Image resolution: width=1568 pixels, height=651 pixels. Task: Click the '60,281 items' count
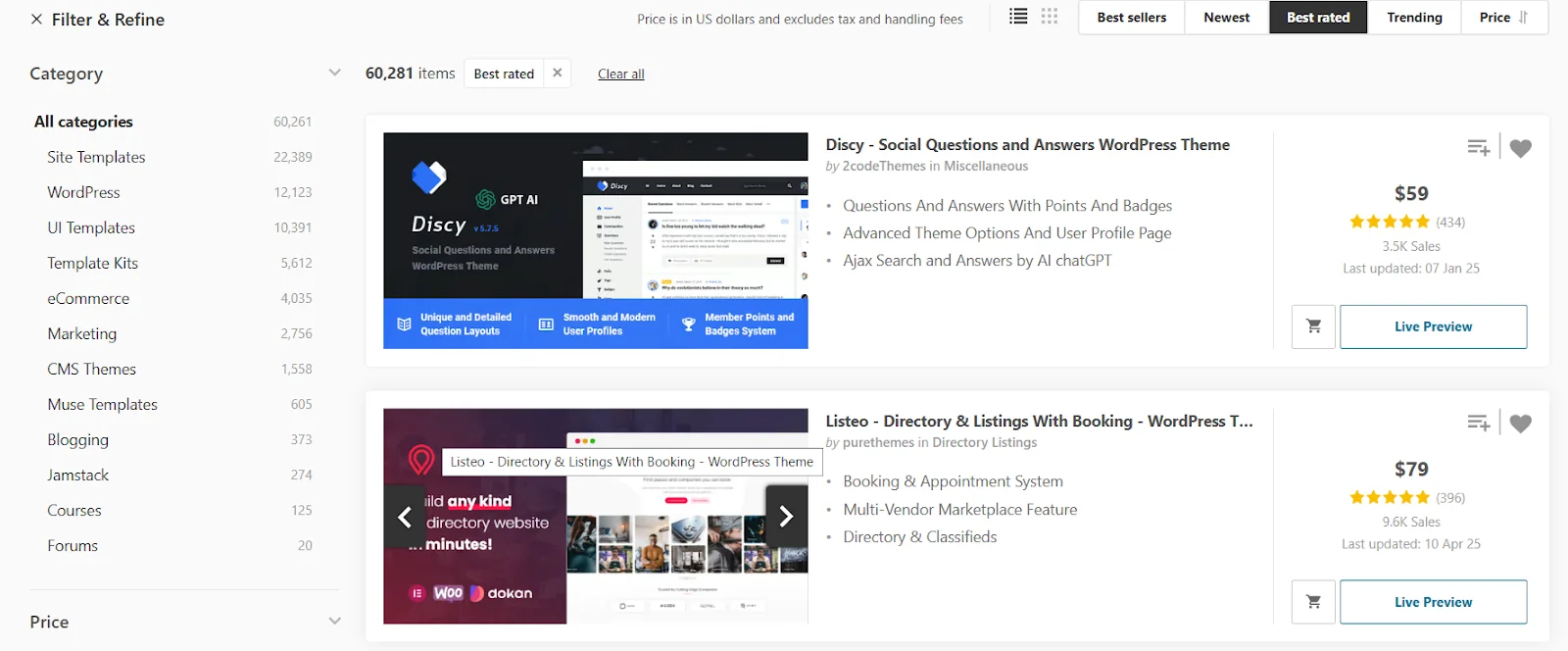point(410,73)
